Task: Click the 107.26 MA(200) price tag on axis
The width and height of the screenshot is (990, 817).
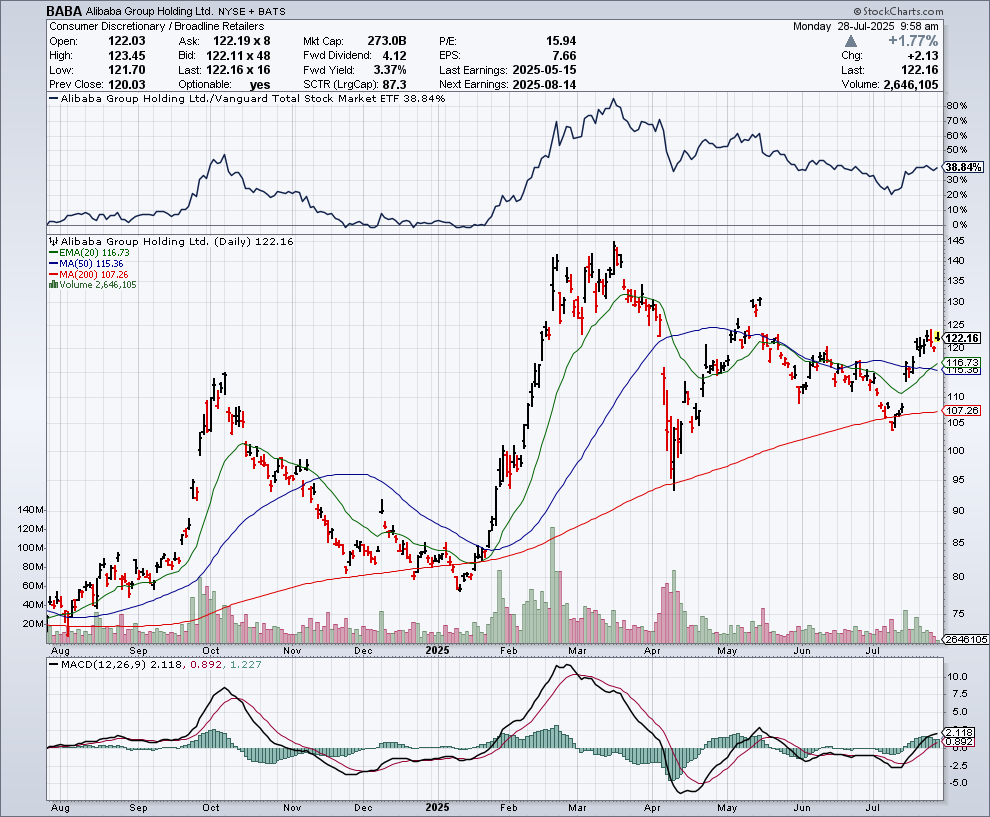Action: [963, 410]
